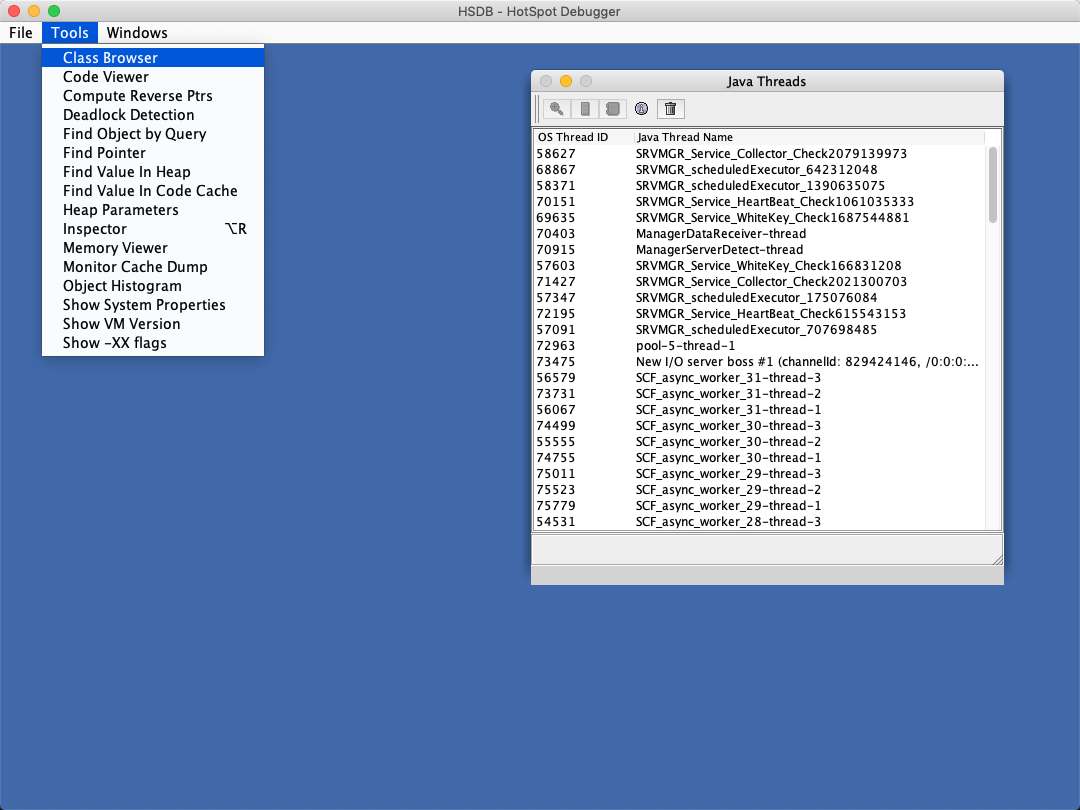Select SCF_async_worker_31-thread-3 row
1080x810 pixels.
click(x=760, y=377)
